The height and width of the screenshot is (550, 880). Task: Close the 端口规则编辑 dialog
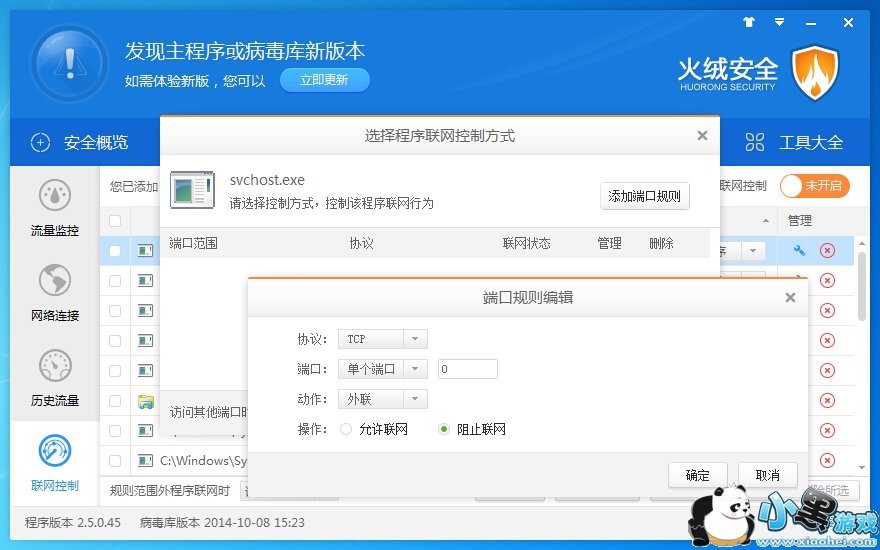[x=790, y=297]
